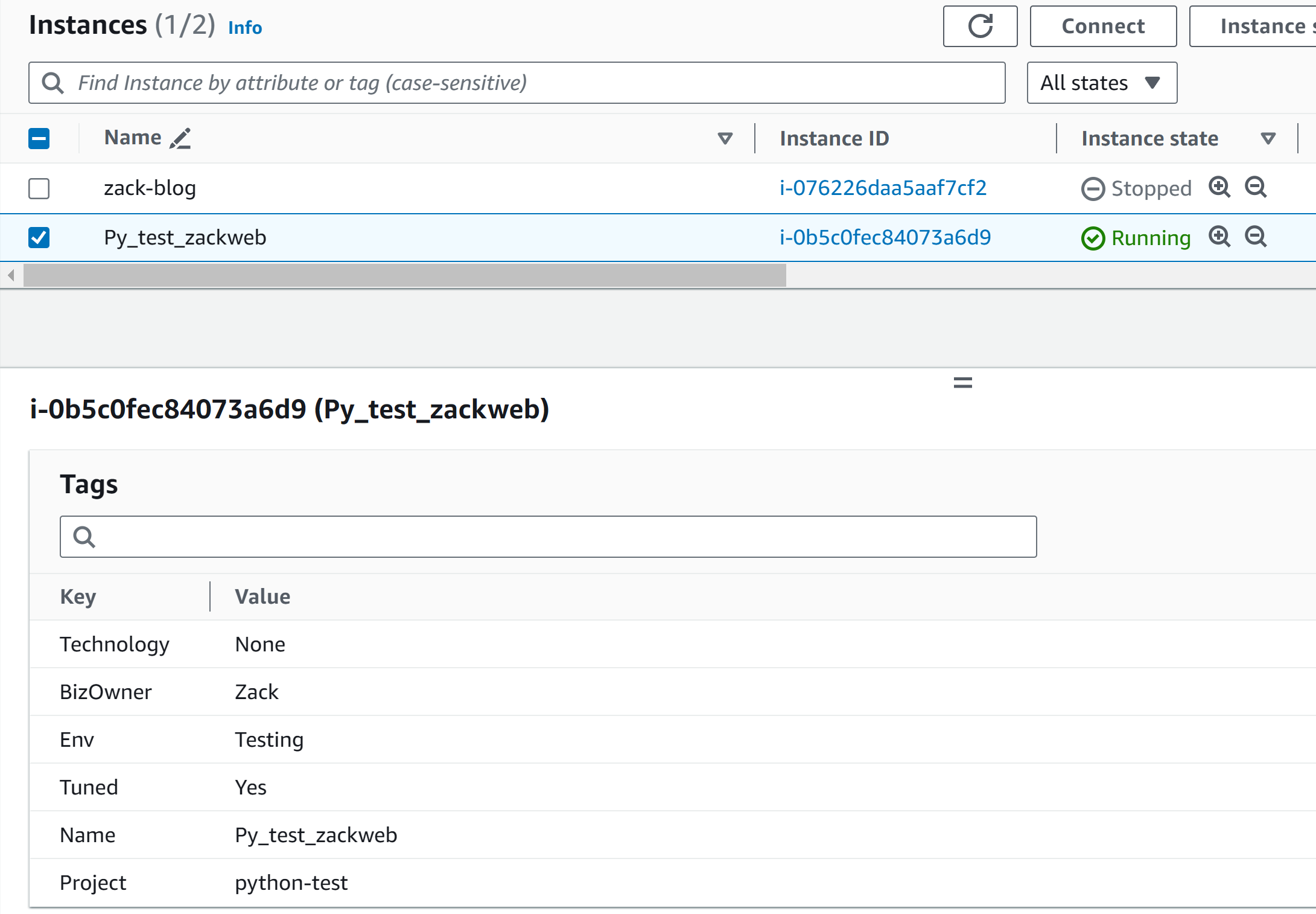The width and height of the screenshot is (1316, 914).
Task: Click the Connect button
Action: [x=1103, y=26]
